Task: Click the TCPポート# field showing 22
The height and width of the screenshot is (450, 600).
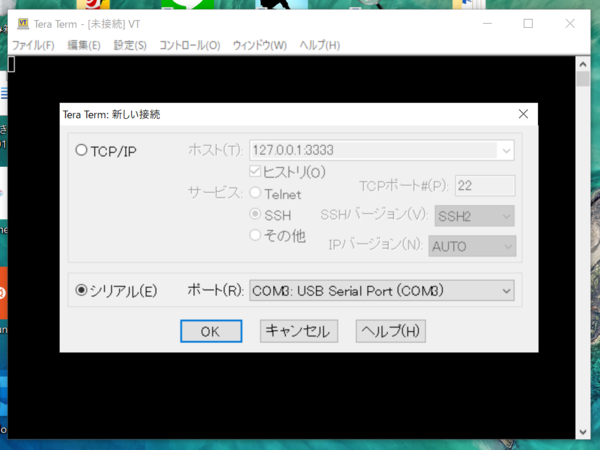Action: tap(485, 186)
